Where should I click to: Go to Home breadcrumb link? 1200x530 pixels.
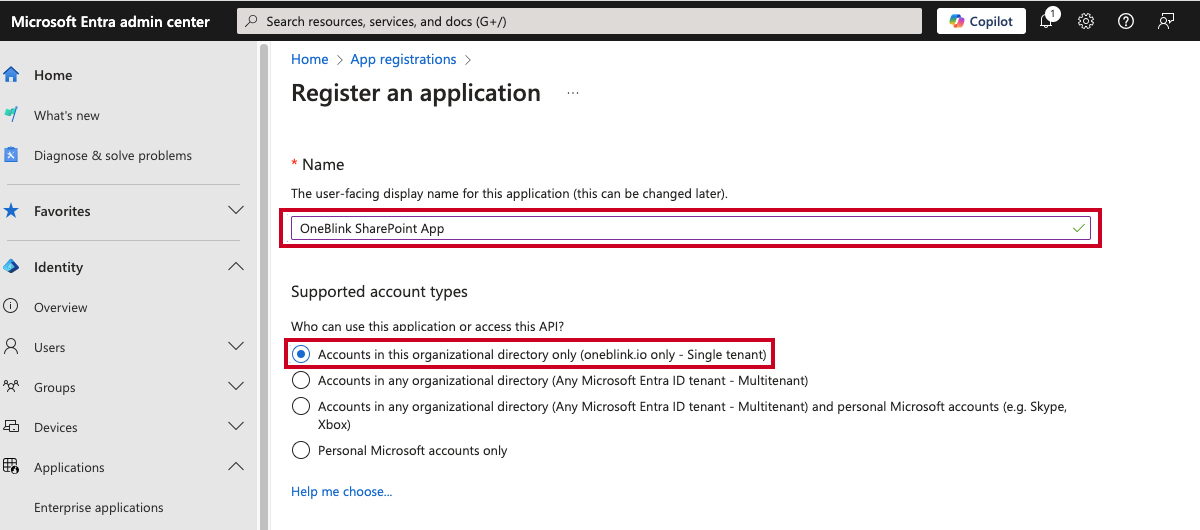click(x=309, y=59)
